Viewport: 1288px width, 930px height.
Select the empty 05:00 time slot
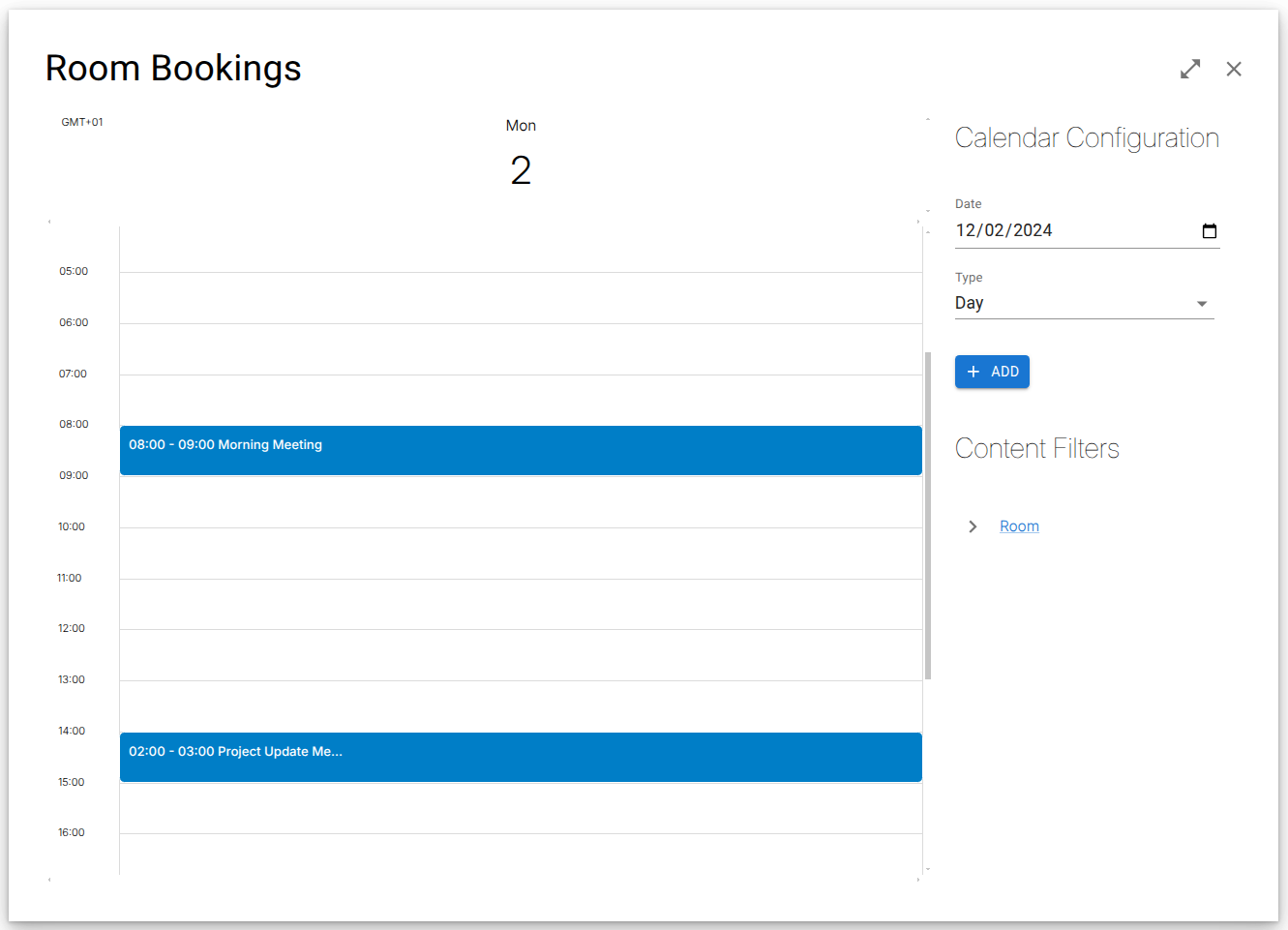point(521,298)
